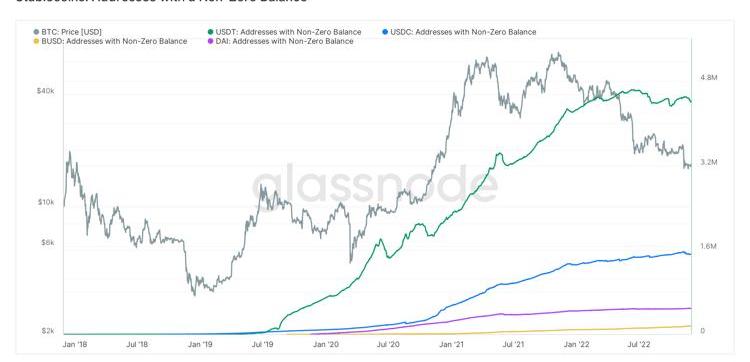Toggle DAI: Addresses with Non-Zero Balance label
This screenshot has width=750, height=362.
click(285, 42)
